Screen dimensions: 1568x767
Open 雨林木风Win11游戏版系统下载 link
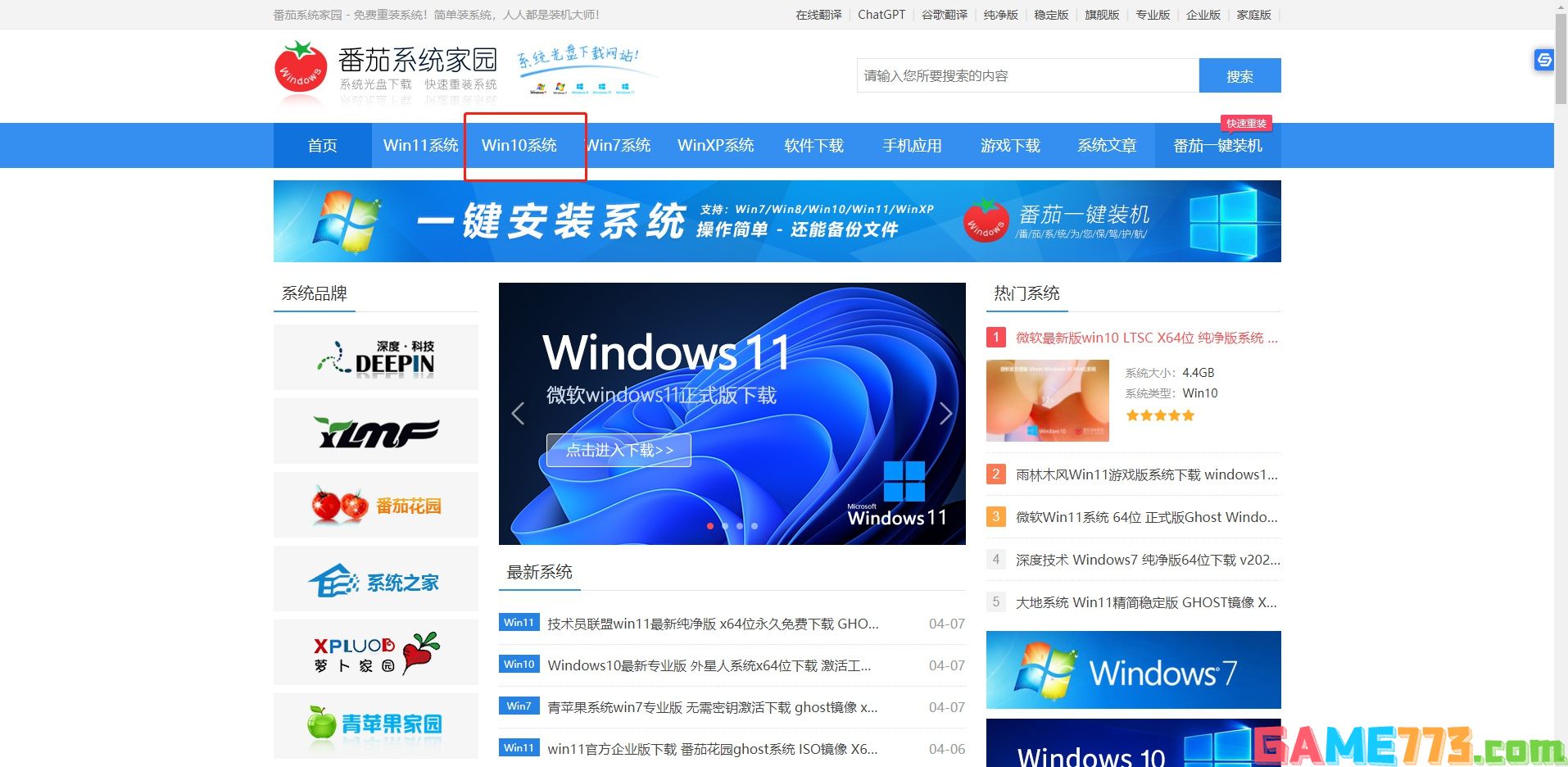[1147, 474]
